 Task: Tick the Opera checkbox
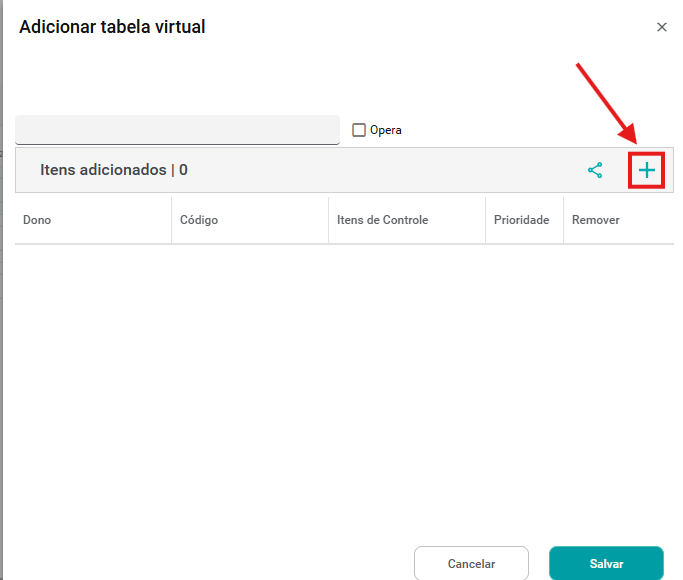point(359,130)
